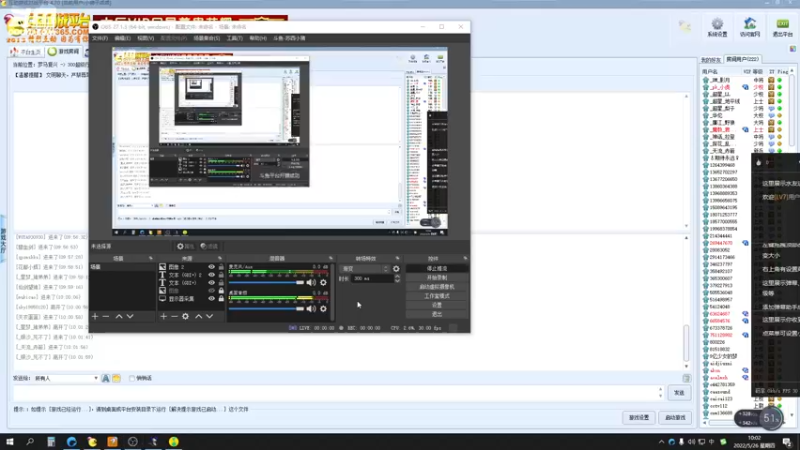Toggle visibility eye for 文本 (GDI+) source
The width and height of the screenshot is (800, 450).
pyautogui.click(x=211, y=283)
